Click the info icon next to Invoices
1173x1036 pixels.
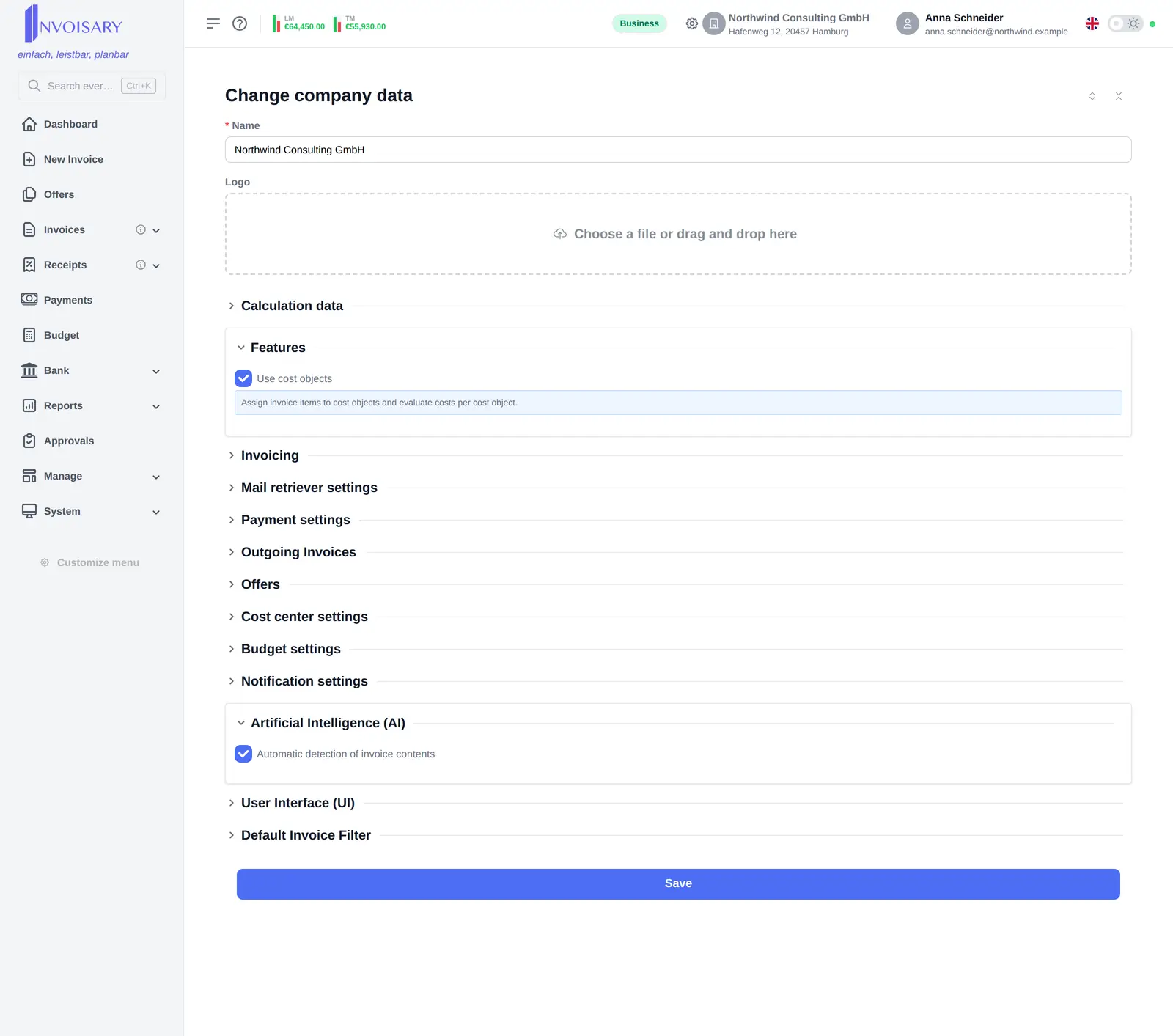click(x=141, y=229)
